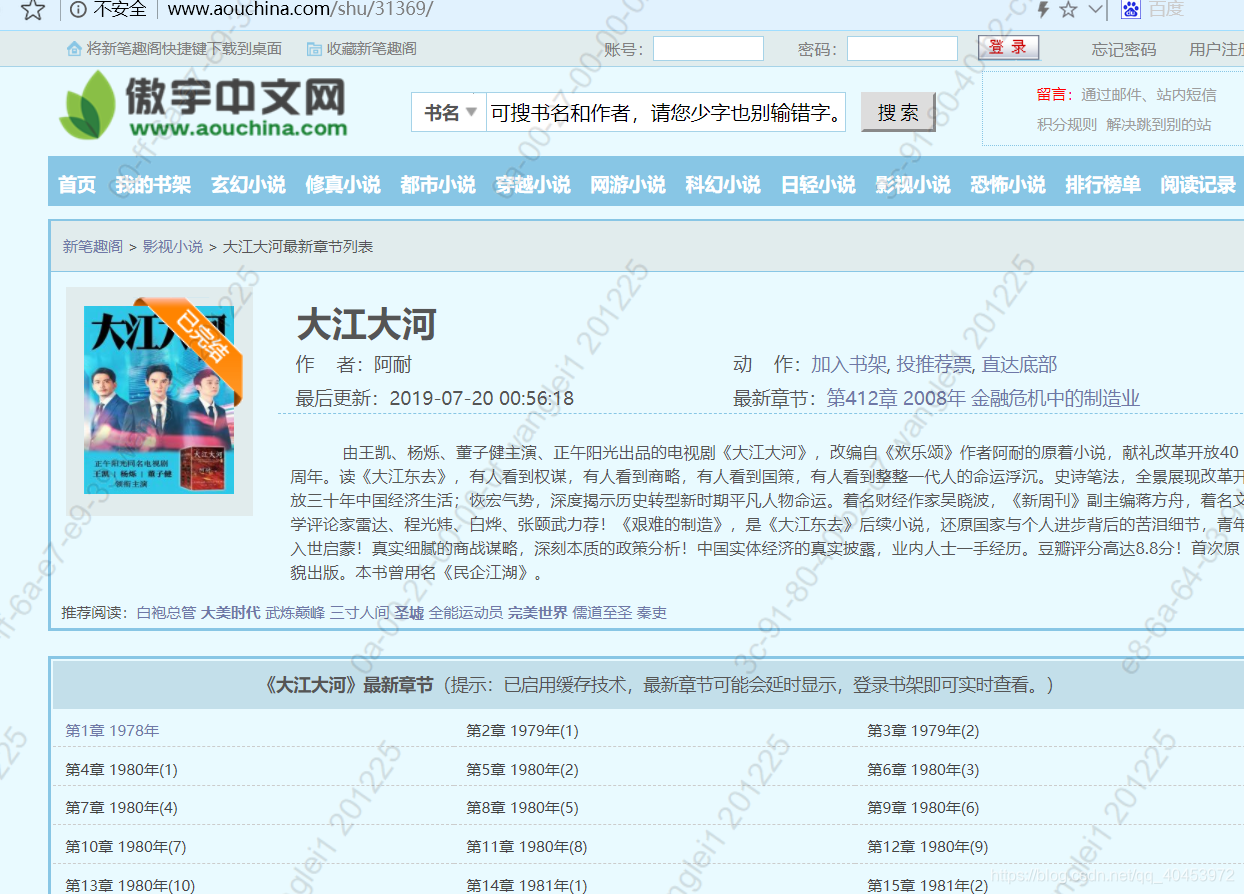Click the 直达底部 link
Screen dimensions: 1244x894
coord(1019,364)
